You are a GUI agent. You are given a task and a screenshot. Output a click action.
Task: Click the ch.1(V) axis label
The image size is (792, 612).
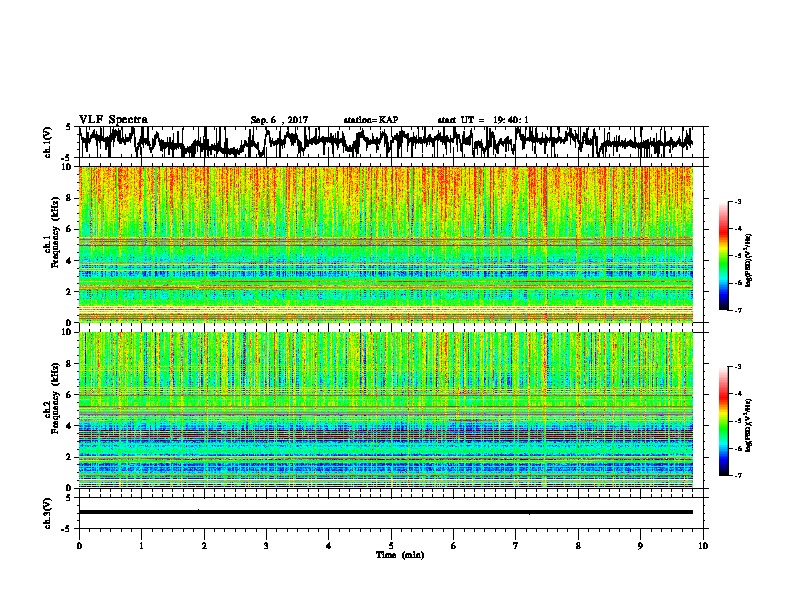click(48, 142)
